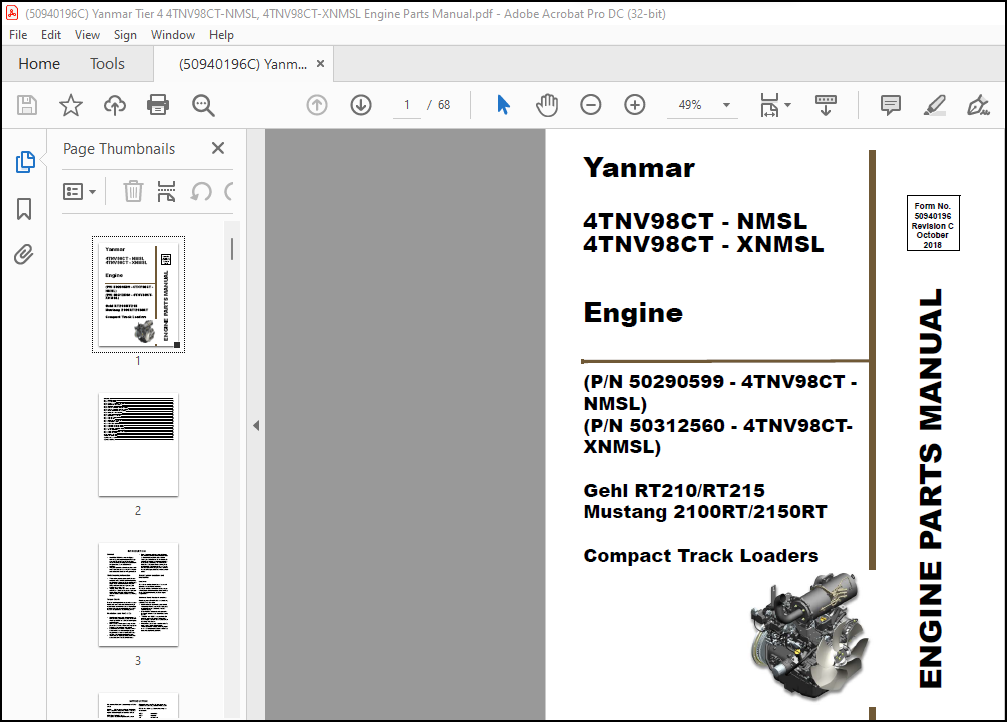Open thumbnails options dropdown menu
Image resolution: width=1007 pixels, height=722 pixels.
(80, 191)
